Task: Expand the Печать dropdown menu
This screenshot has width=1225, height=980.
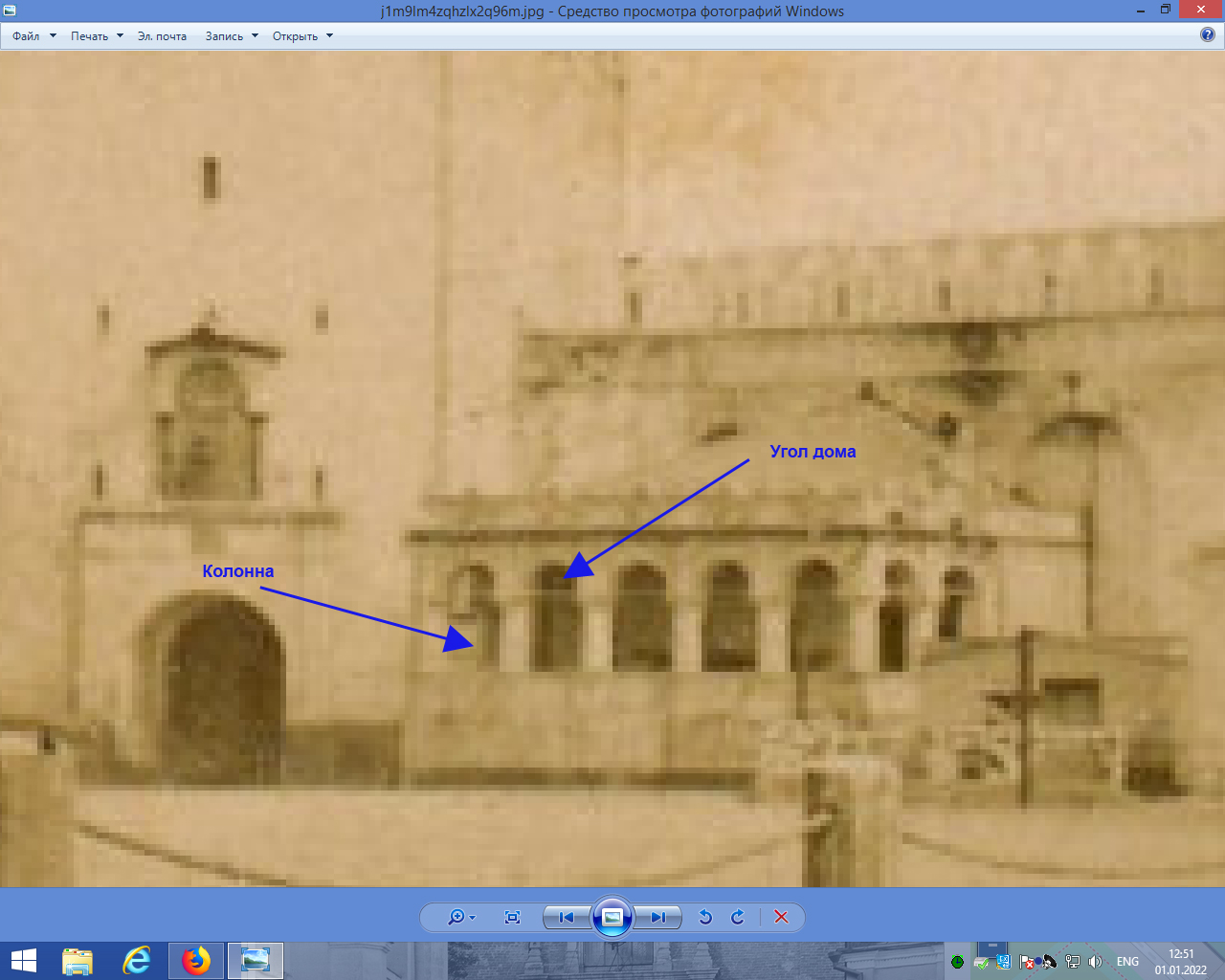Action: click(97, 36)
